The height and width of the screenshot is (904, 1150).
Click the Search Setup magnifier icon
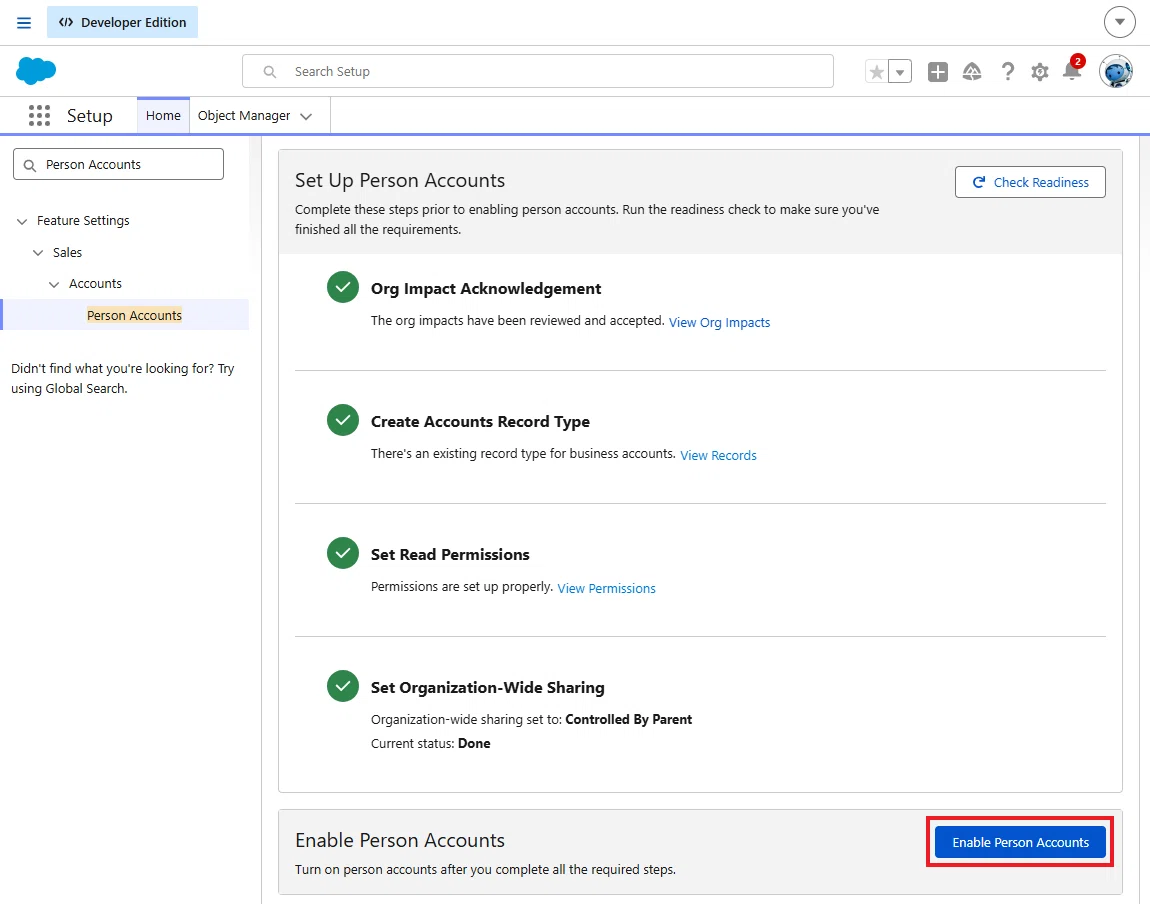point(270,72)
